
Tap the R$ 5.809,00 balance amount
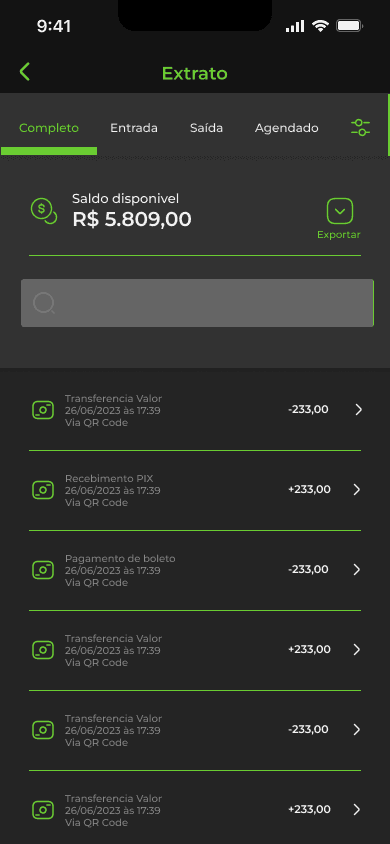coord(132,220)
